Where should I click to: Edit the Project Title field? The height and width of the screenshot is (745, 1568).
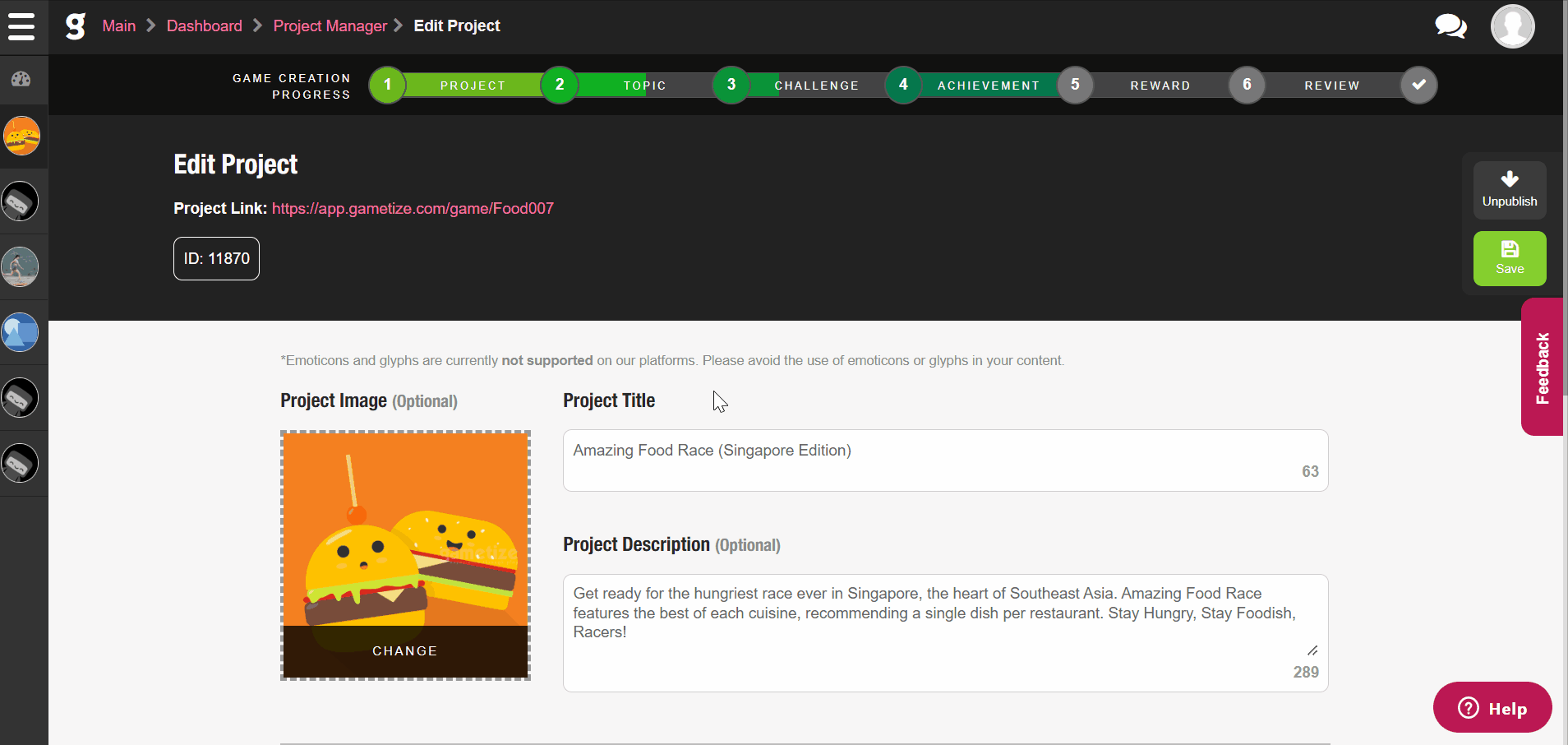point(945,460)
